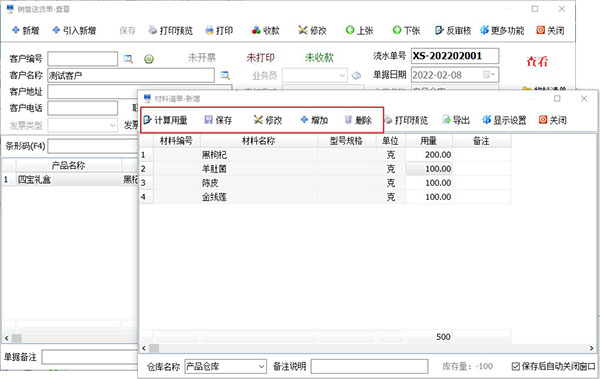
Task: Click 增加 in the material list toolbar
Action: (x=314, y=120)
